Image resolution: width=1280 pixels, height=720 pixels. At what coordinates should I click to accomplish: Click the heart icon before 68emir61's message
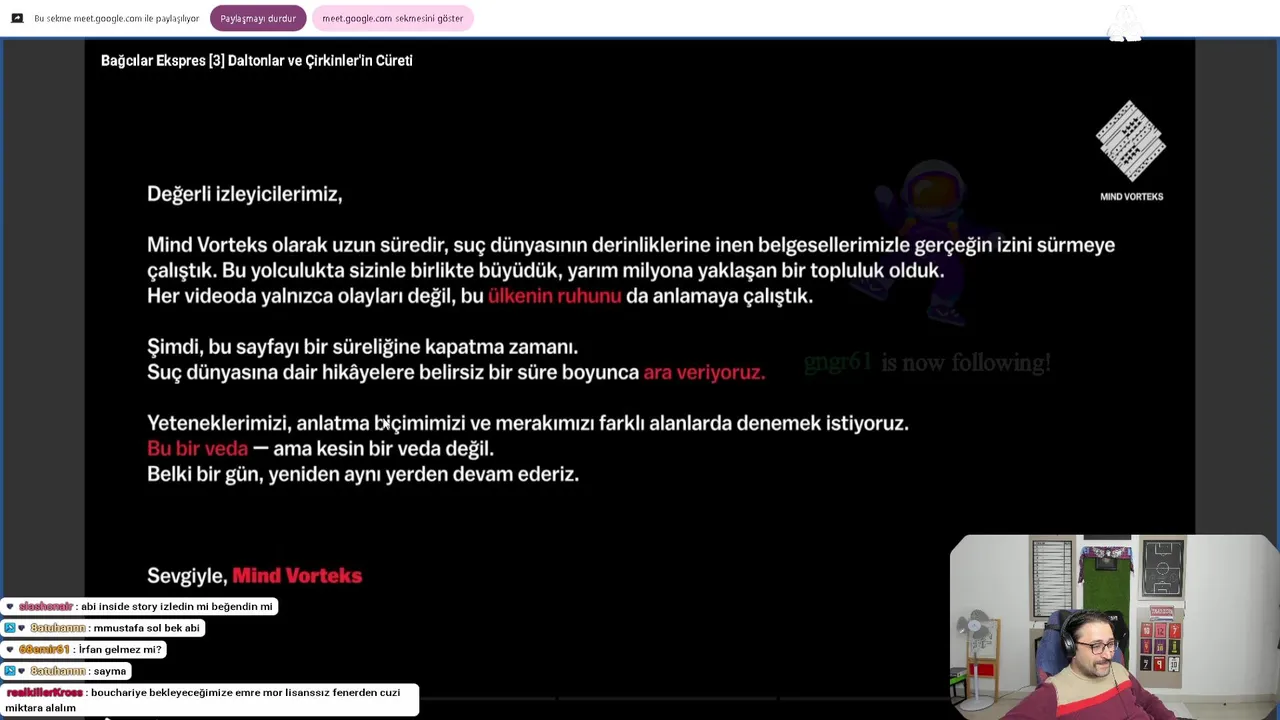click(10, 649)
